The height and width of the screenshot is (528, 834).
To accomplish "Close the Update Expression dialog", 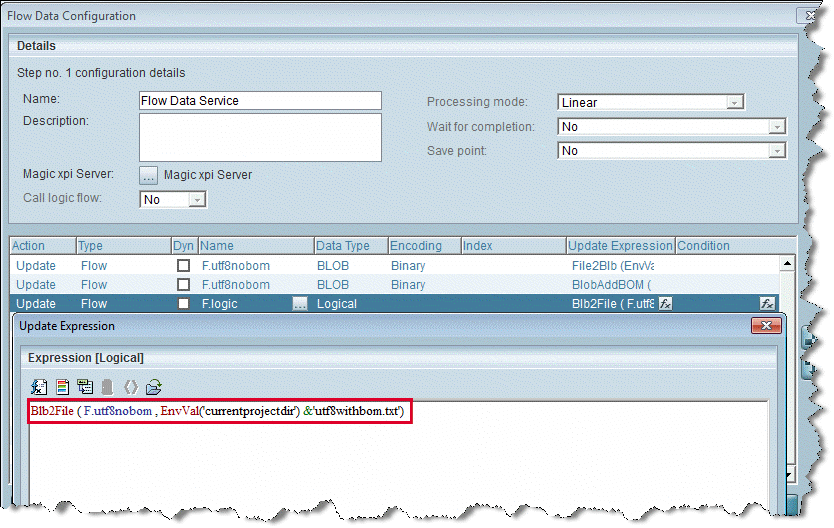I will [x=766, y=325].
